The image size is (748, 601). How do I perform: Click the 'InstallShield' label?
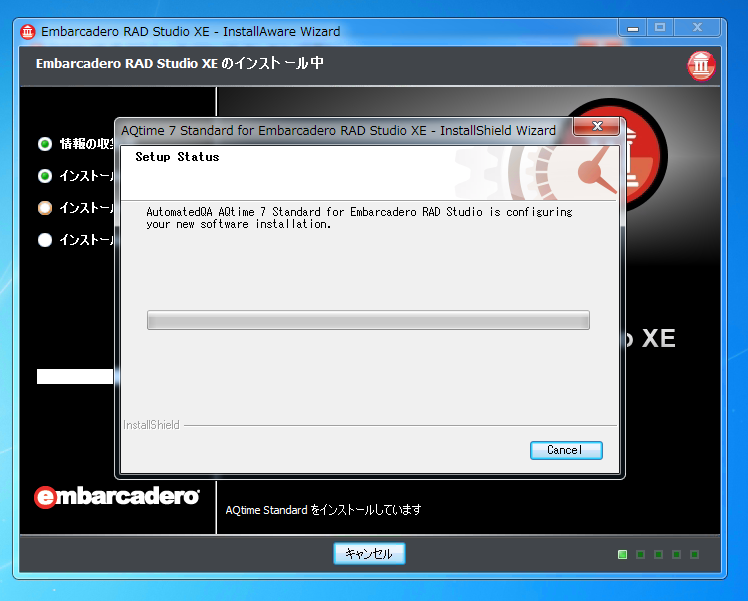pyautogui.click(x=151, y=425)
